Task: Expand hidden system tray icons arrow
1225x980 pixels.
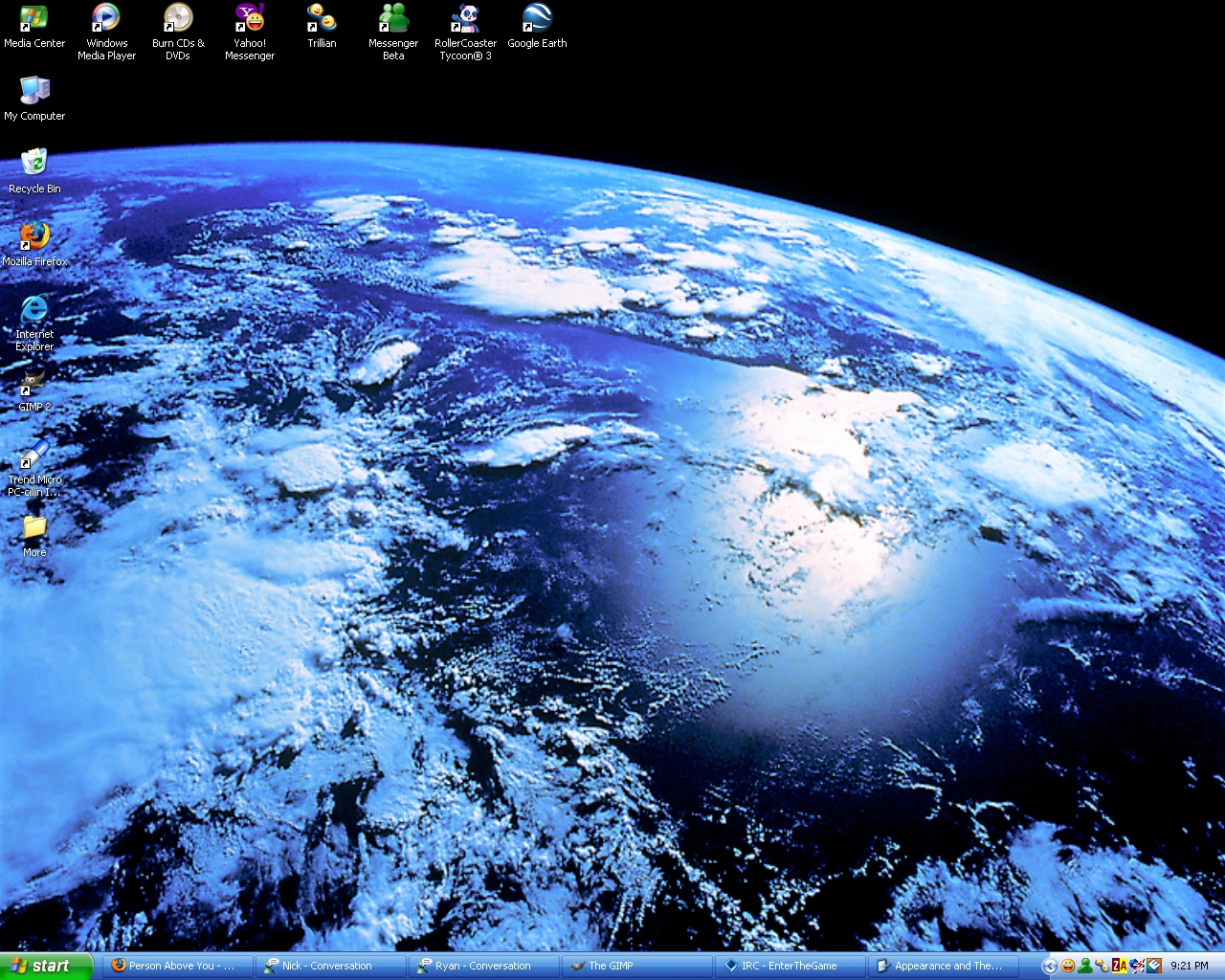Action: point(1050,966)
